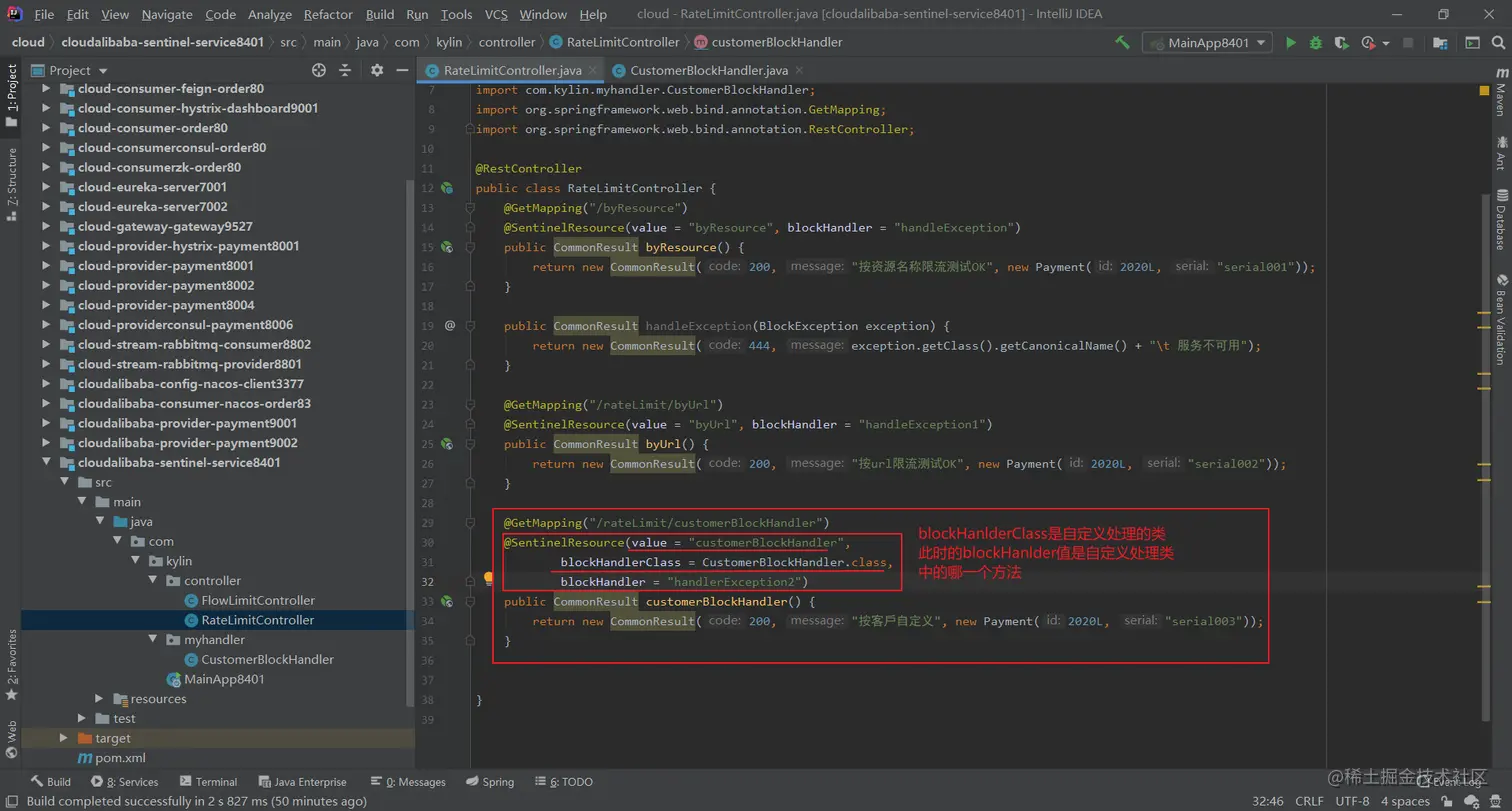Open Maven tool window on right sidebar

click(1500, 93)
